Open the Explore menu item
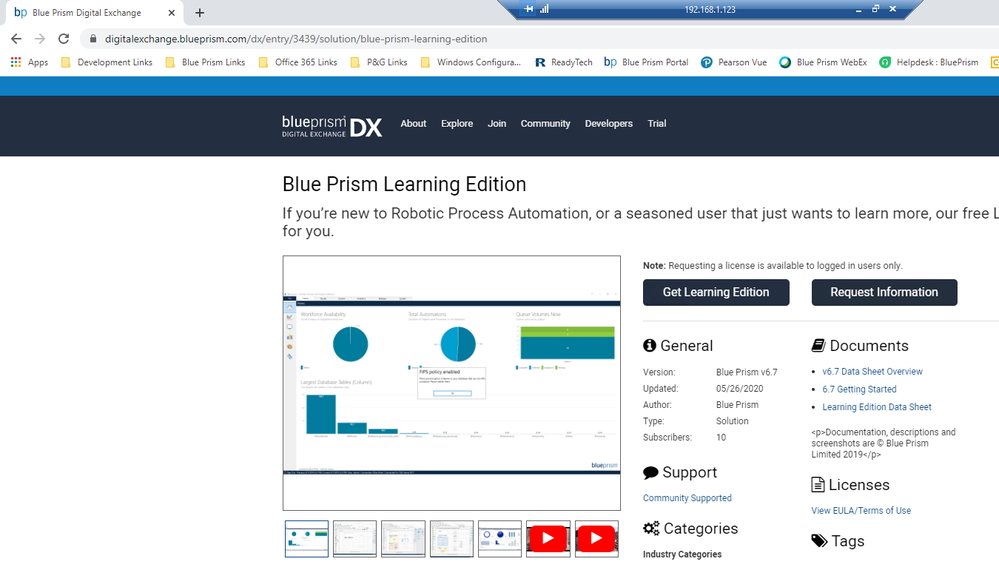The width and height of the screenshot is (999, 568). 457,124
